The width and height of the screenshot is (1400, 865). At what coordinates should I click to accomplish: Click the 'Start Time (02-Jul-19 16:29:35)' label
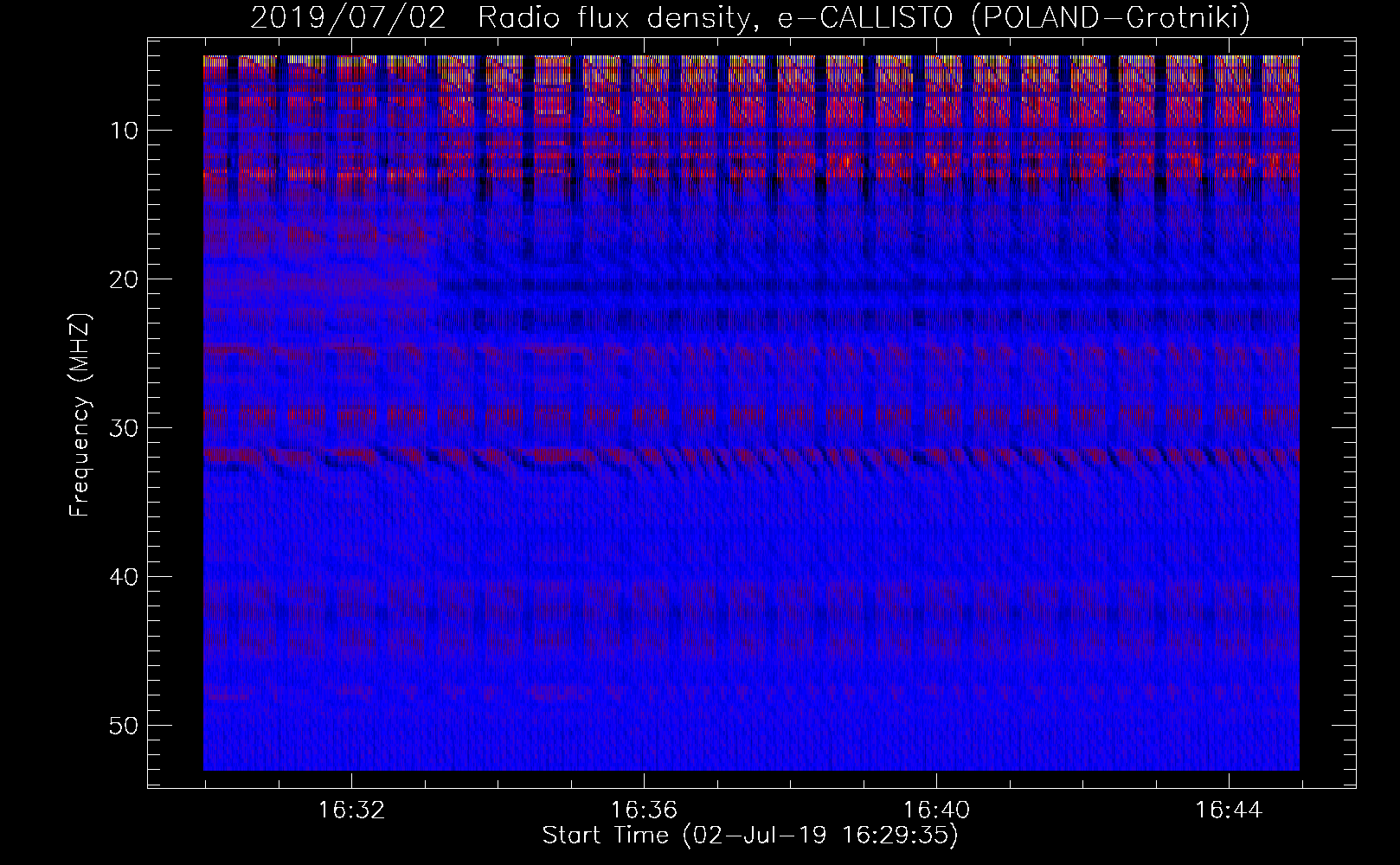pyautogui.click(x=750, y=836)
